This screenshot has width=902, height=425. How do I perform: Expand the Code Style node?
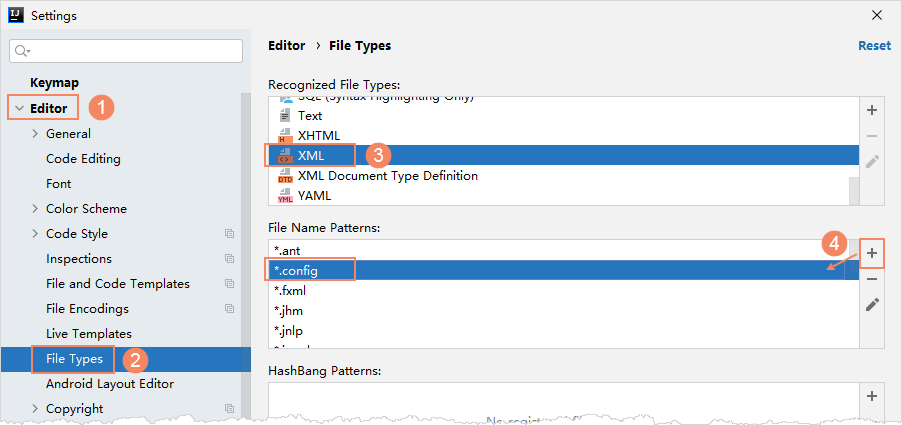36,234
